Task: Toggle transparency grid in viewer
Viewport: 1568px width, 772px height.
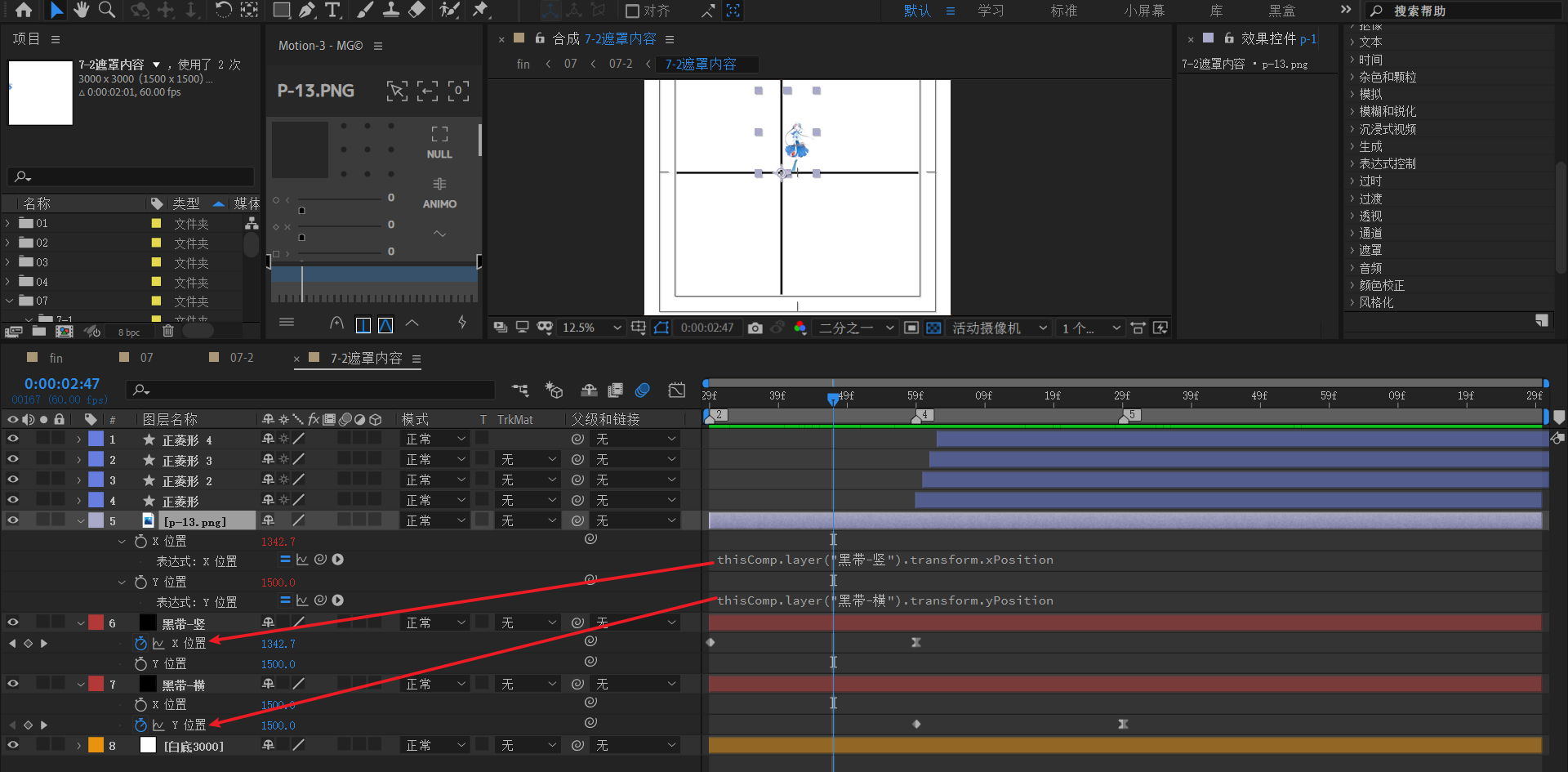Action: click(933, 328)
